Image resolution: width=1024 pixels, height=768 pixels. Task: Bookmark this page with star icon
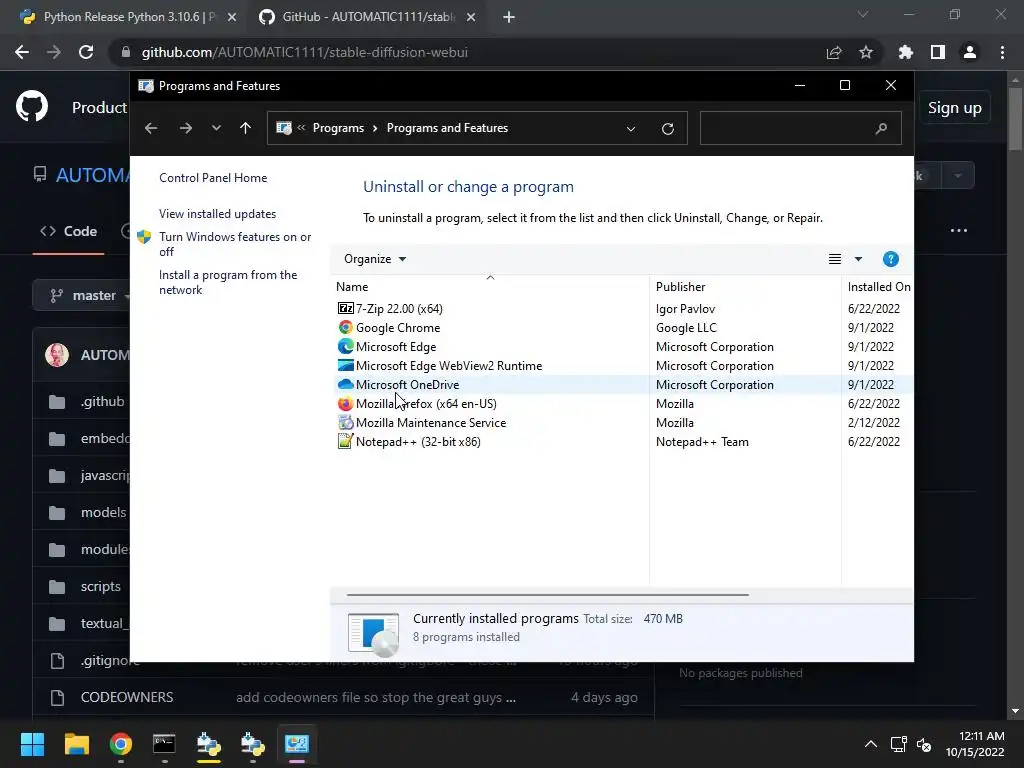866,52
